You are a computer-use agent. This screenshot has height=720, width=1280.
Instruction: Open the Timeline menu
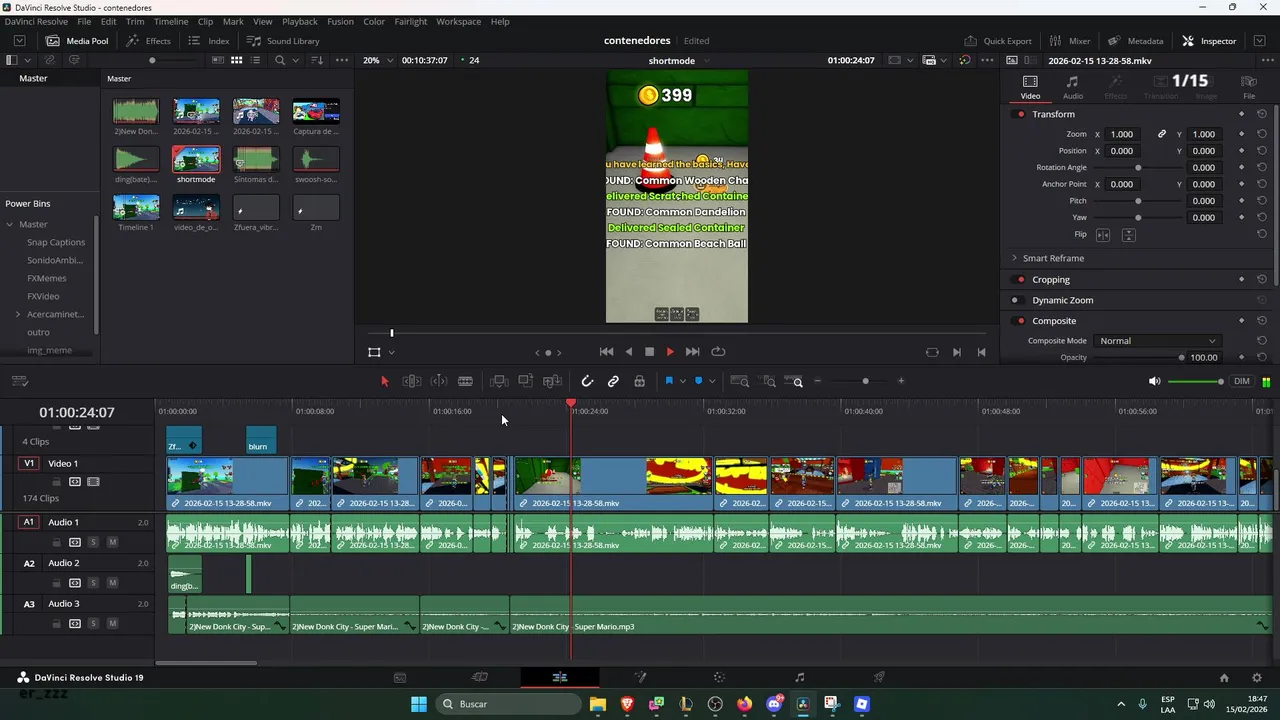pyautogui.click(x=171, y=21)
